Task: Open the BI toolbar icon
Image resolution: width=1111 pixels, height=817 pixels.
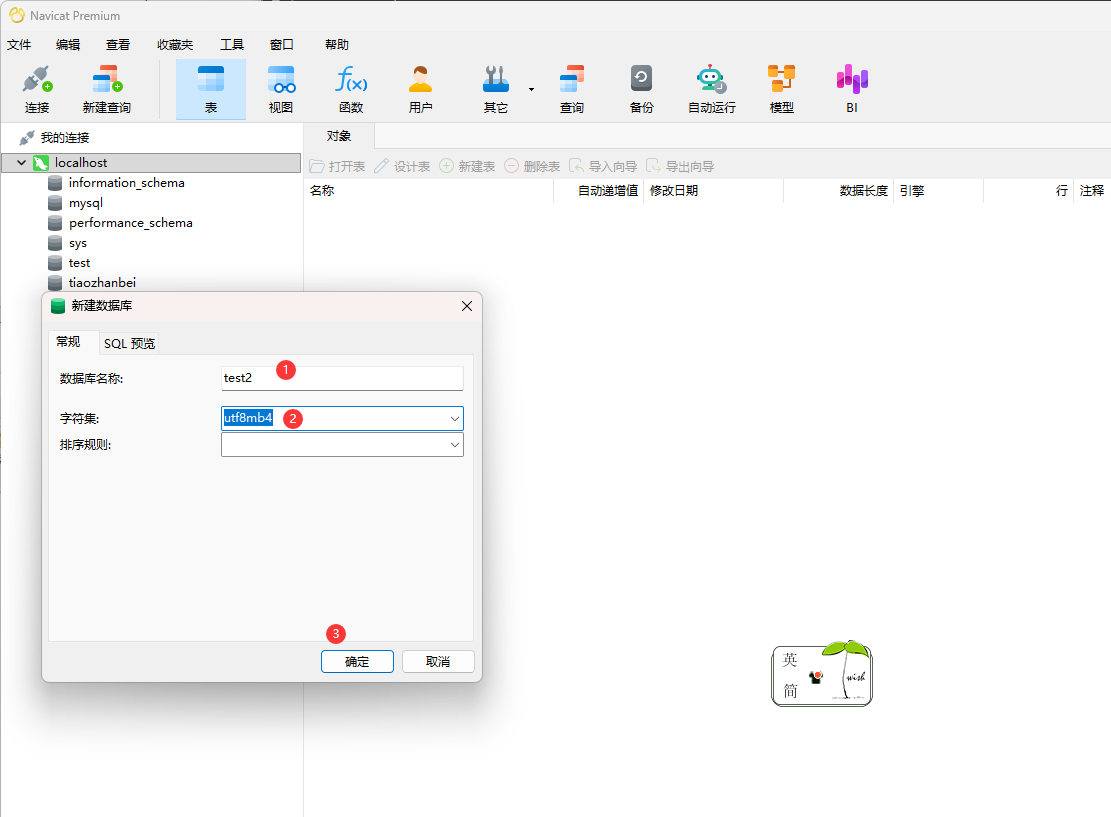Action: (x=852, y=89)
